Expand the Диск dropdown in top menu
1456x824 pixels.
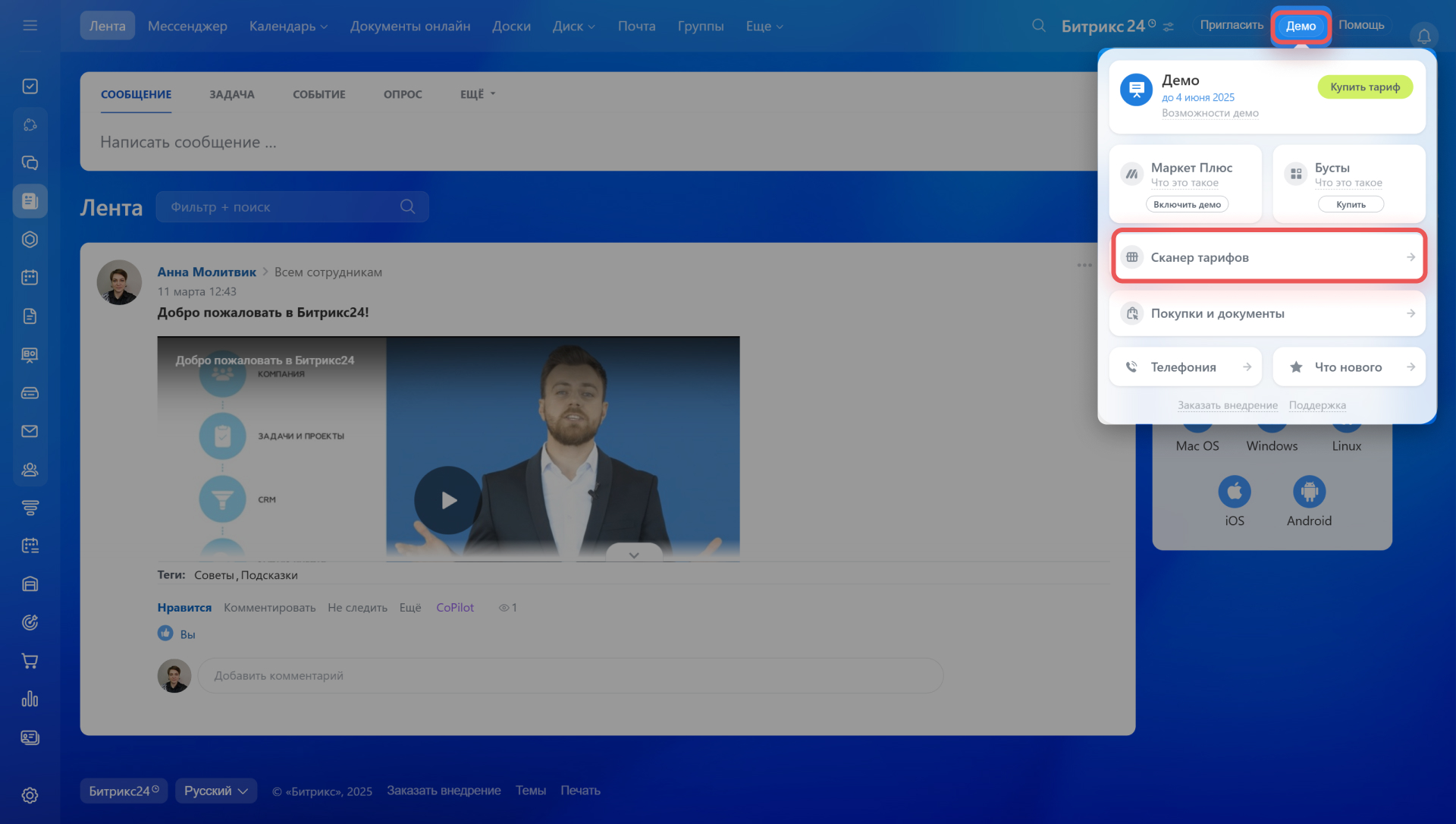pos(574,26)
